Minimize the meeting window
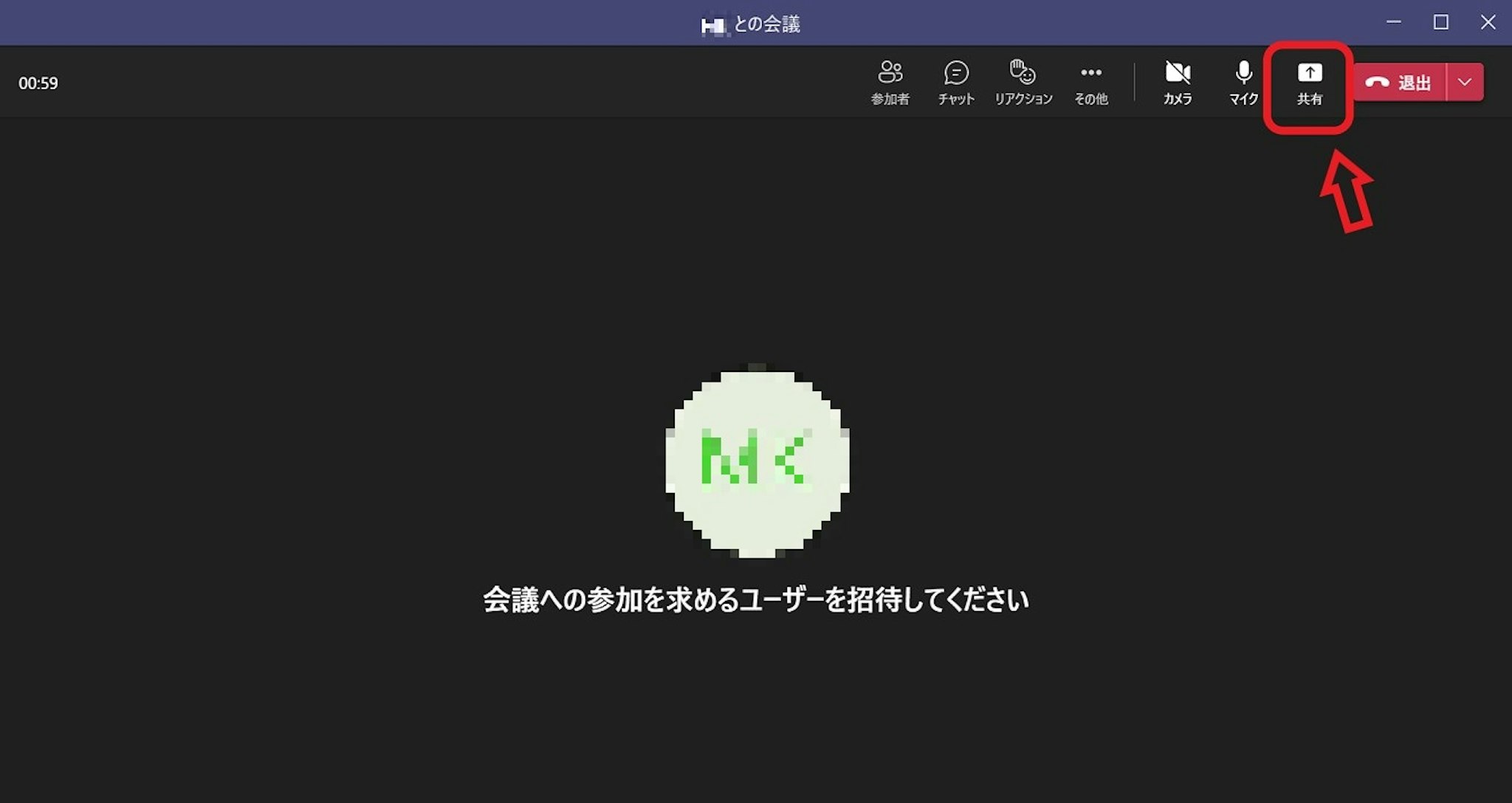 1394,22
